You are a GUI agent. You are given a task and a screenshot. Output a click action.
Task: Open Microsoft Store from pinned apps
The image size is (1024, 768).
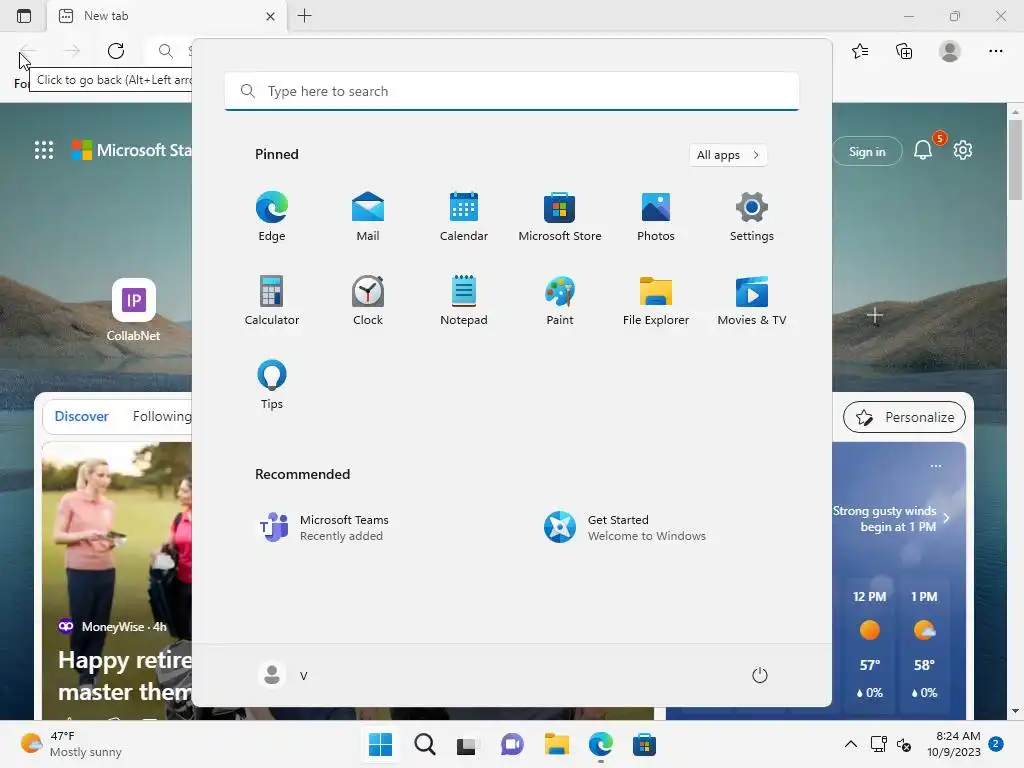click(560, 217)
